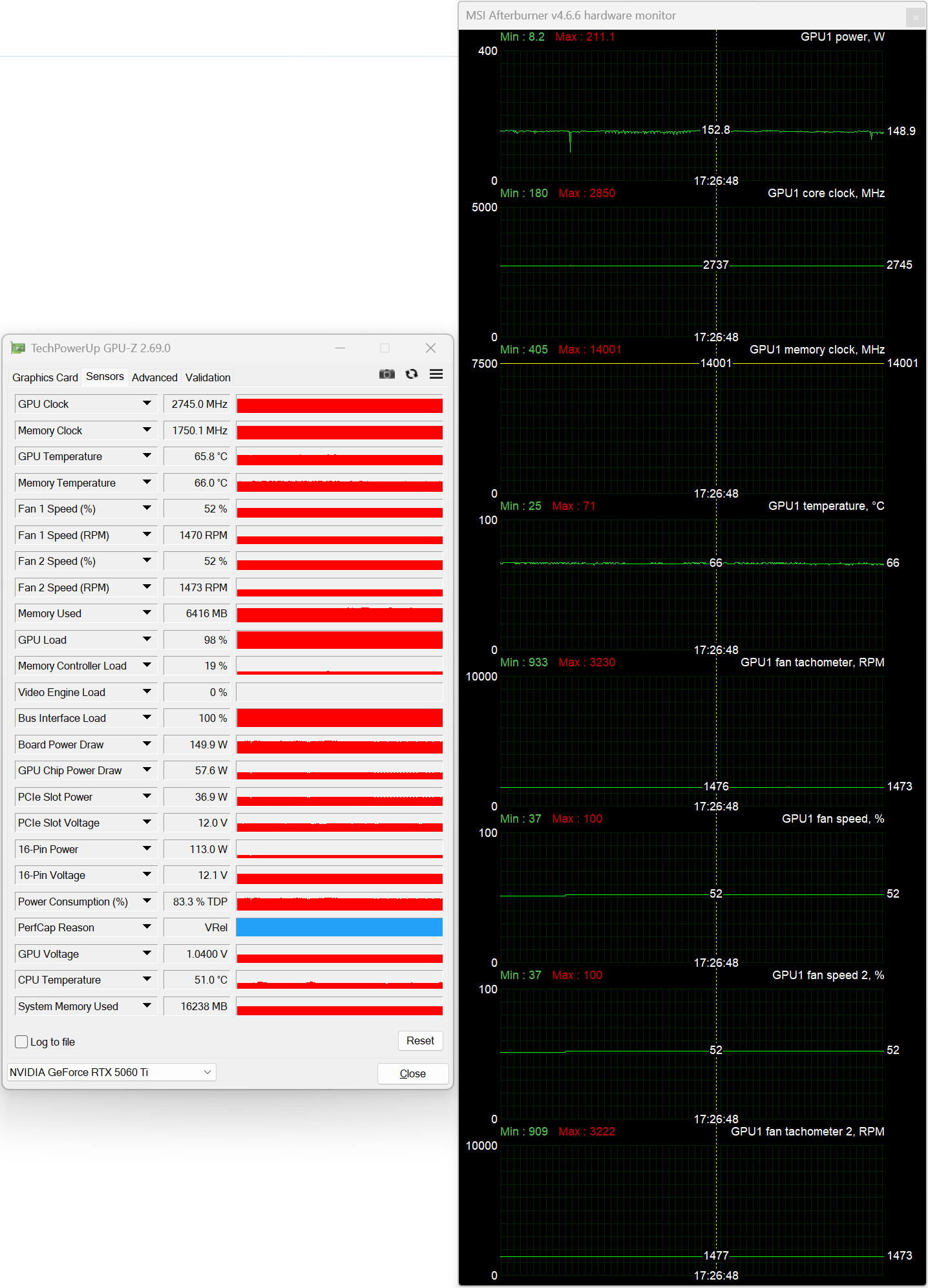Image resolution: width=928 pixels, height=1288 pixels.
Task: Click the refresh sensors icon
Action: (x=412, y=374)
